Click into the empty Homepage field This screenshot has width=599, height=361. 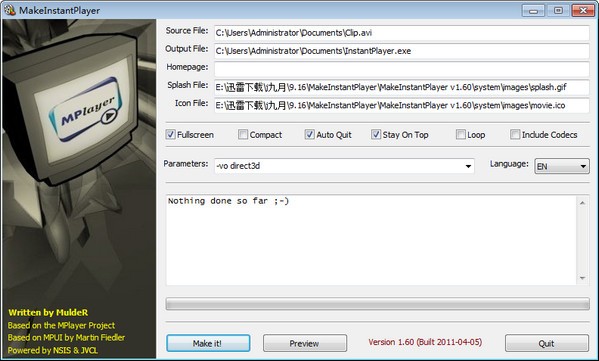[401, 69]
